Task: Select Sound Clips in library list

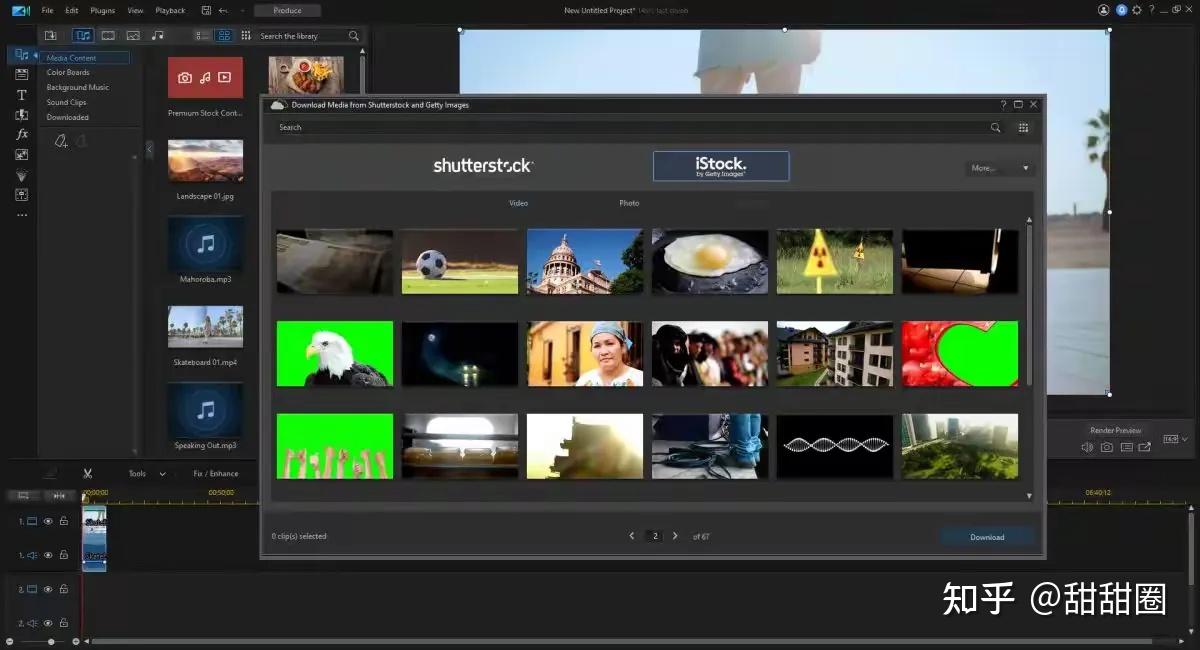Action: 67,102
